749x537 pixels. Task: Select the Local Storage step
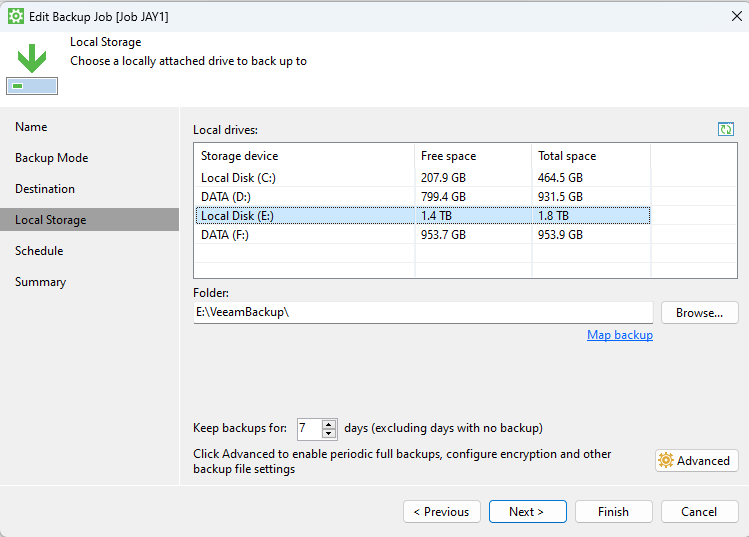click(x=89, y=220)
